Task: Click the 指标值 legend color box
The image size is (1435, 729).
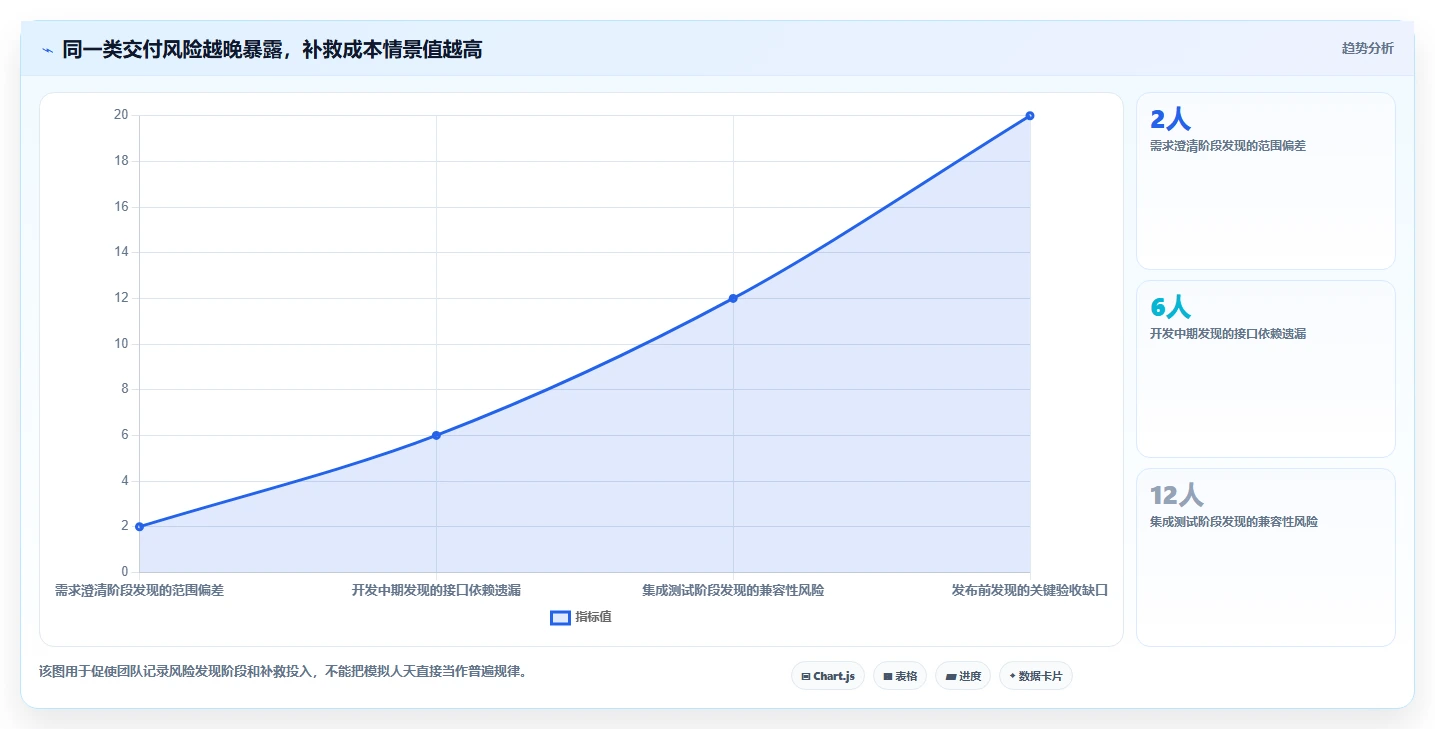Action: pos(560,618)
